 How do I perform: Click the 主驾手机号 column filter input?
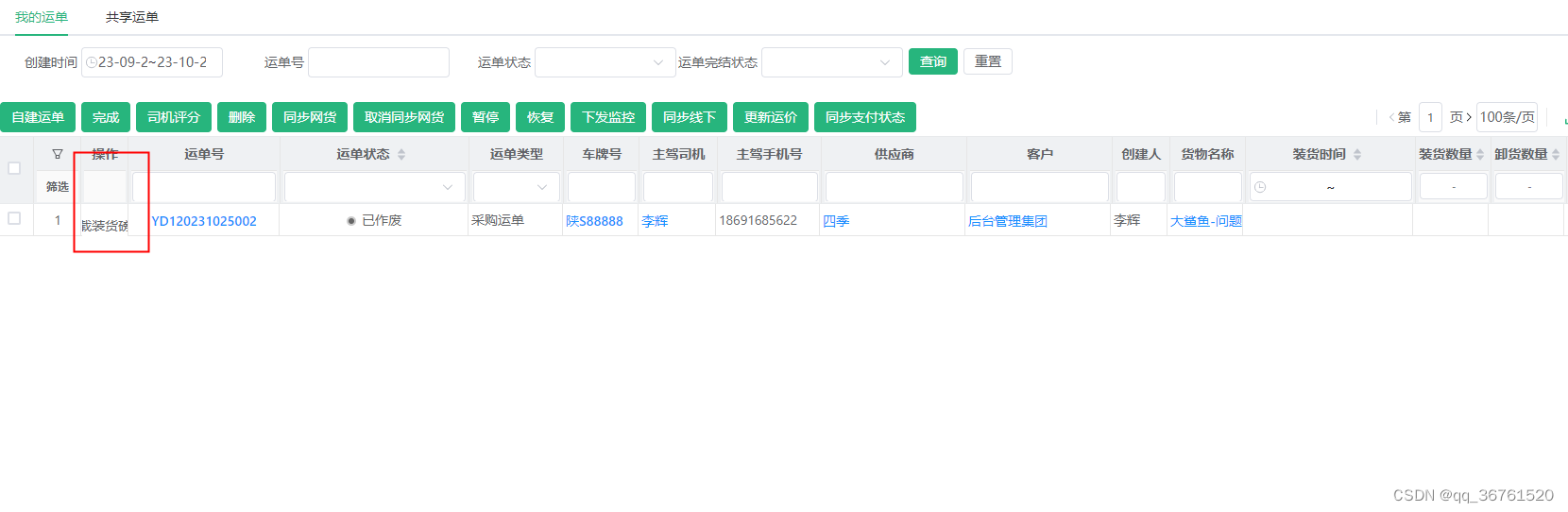[770, 187]
